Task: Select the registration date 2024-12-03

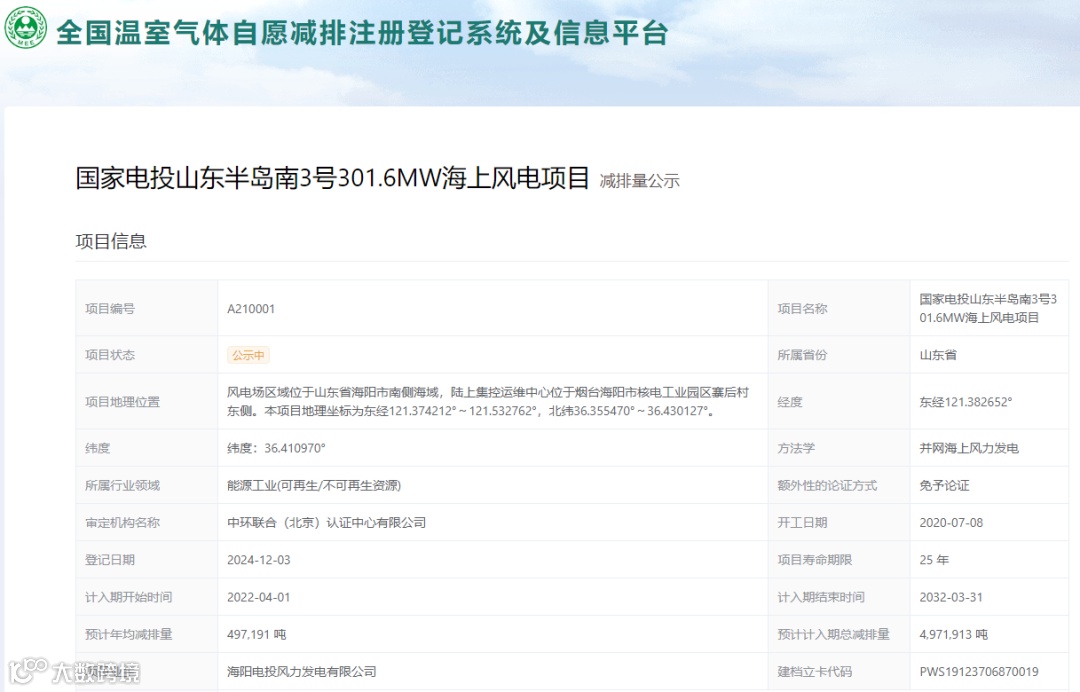Action: coord(259,560)
